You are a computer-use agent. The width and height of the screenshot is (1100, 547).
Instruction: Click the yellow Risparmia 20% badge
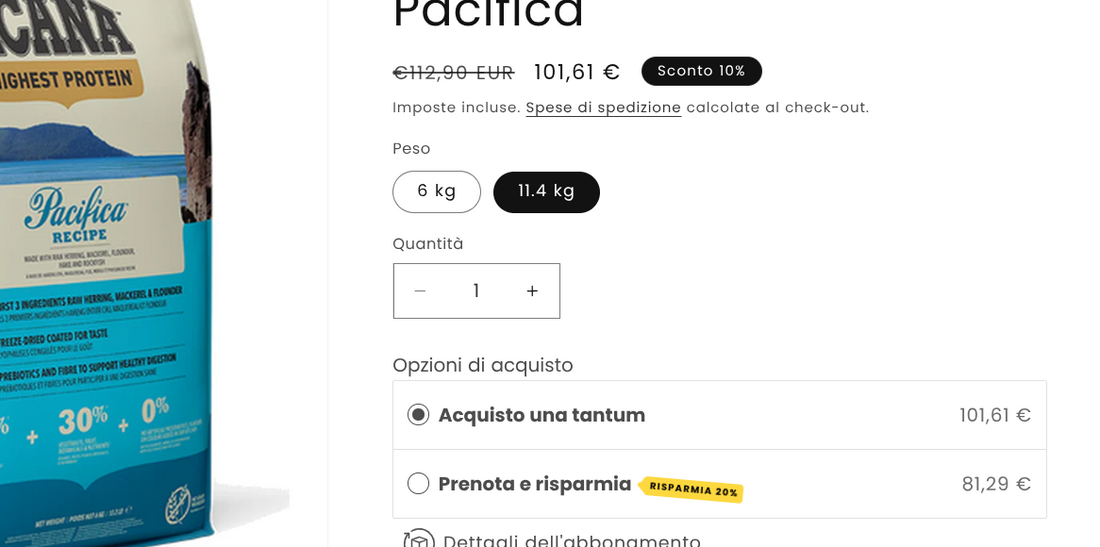691,488
